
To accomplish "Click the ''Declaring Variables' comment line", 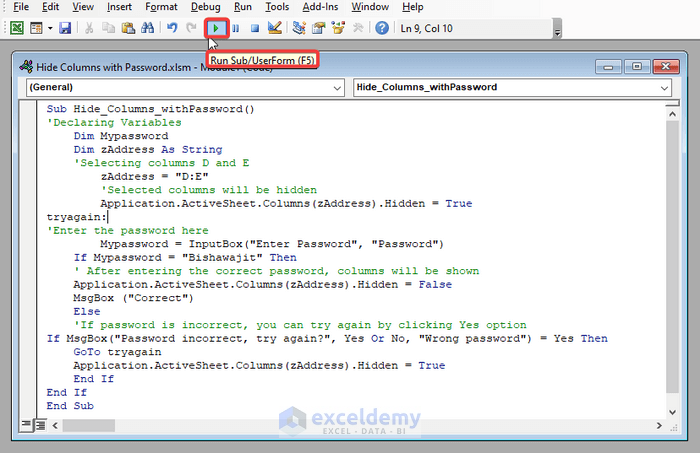I will (114, 122).
